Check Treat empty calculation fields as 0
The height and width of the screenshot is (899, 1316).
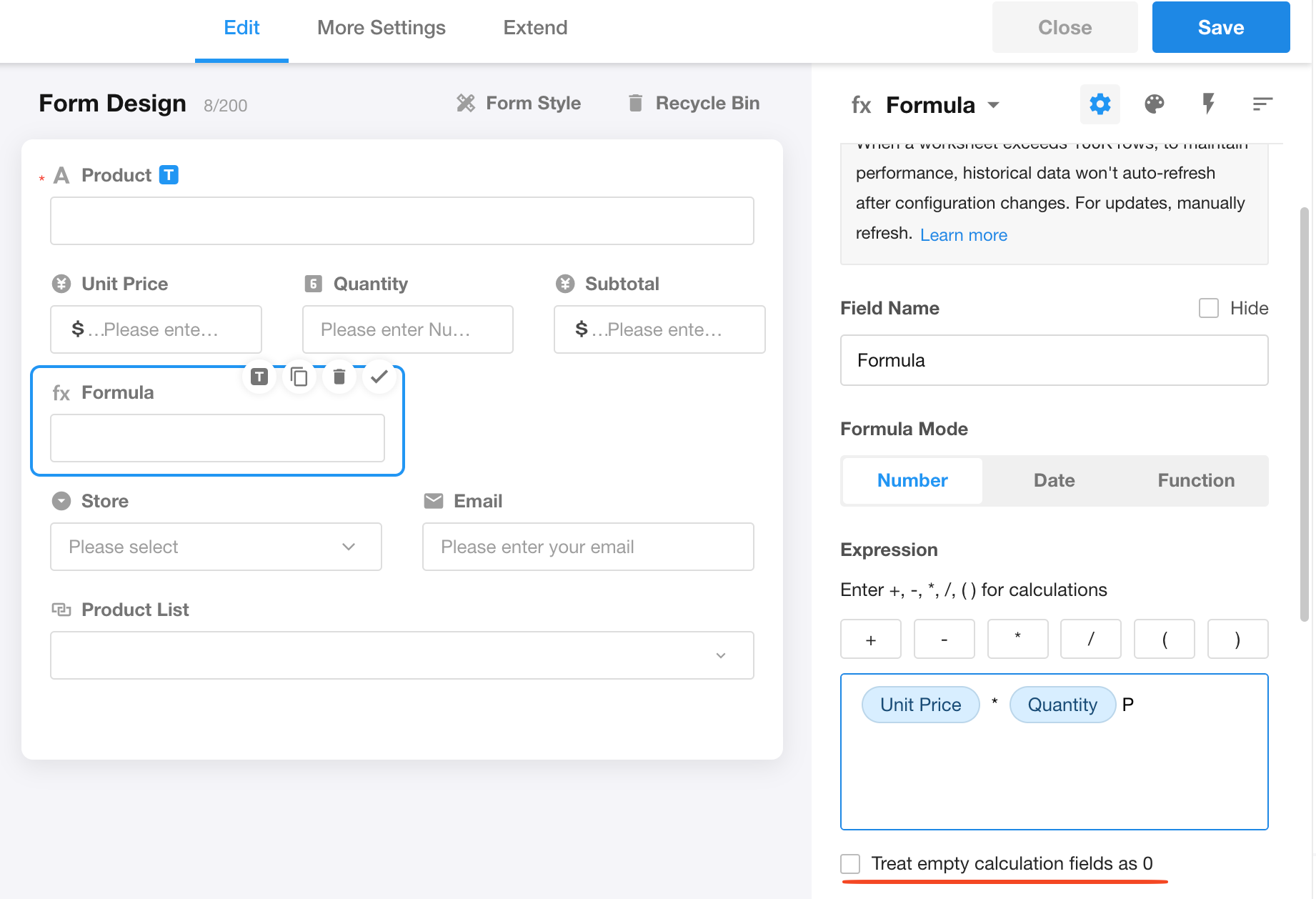[x=850, y=863]
